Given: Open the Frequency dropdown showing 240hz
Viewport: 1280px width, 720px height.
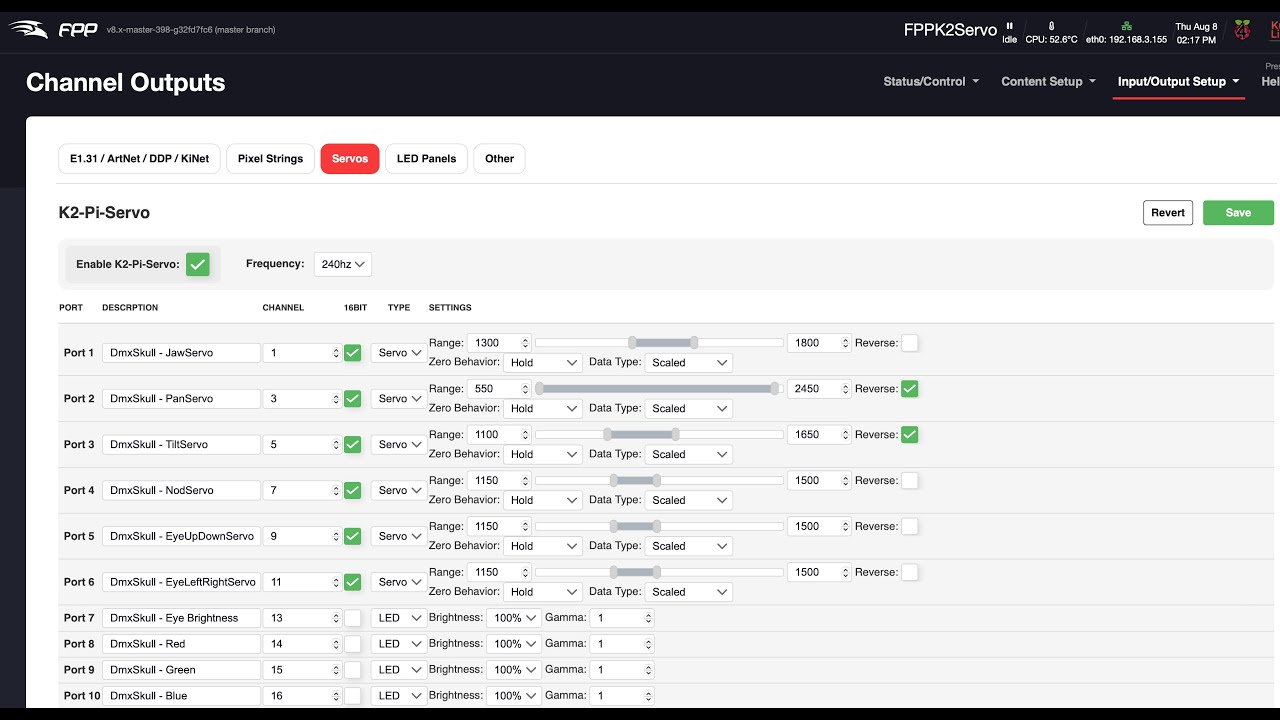Looking at the screenshot, I should pyautogui.click(x=343, y=264).
